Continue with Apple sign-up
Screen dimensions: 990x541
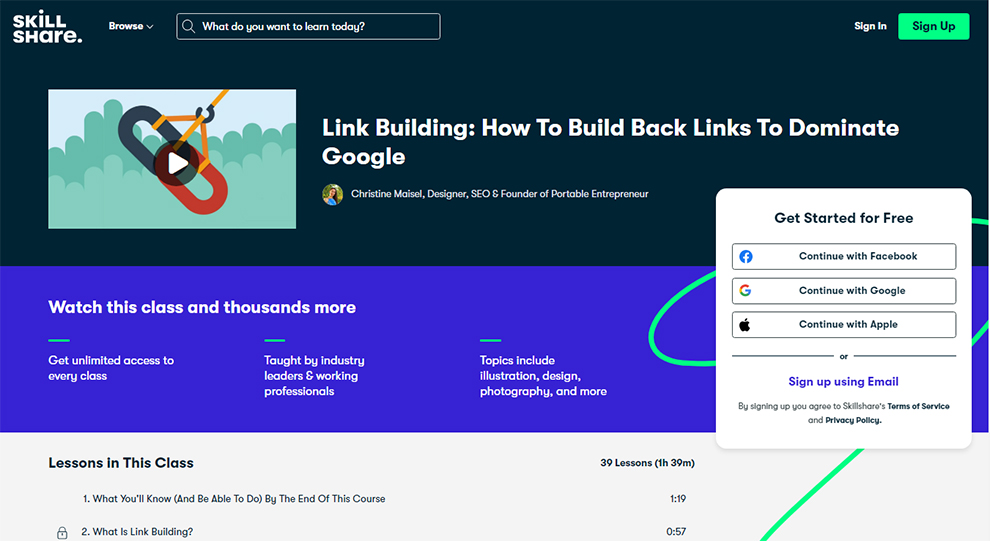point(844,324)
